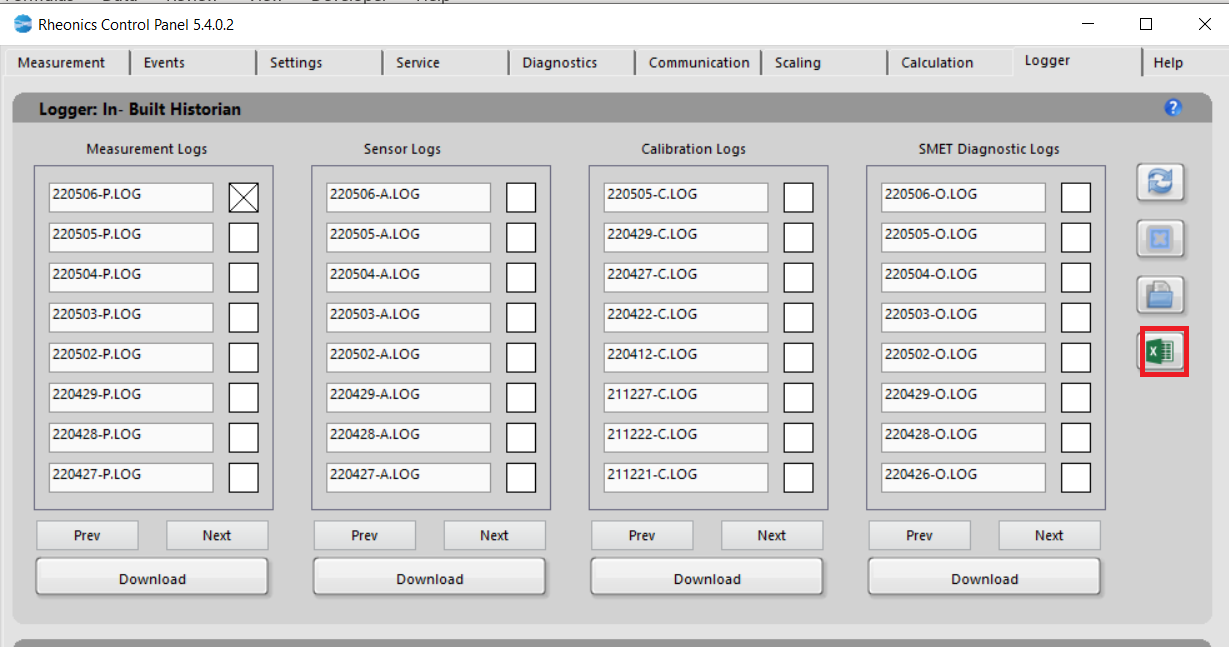Click the 220427-A.LOG filename field
The image size is (1229, 647).
coord(408,477)
